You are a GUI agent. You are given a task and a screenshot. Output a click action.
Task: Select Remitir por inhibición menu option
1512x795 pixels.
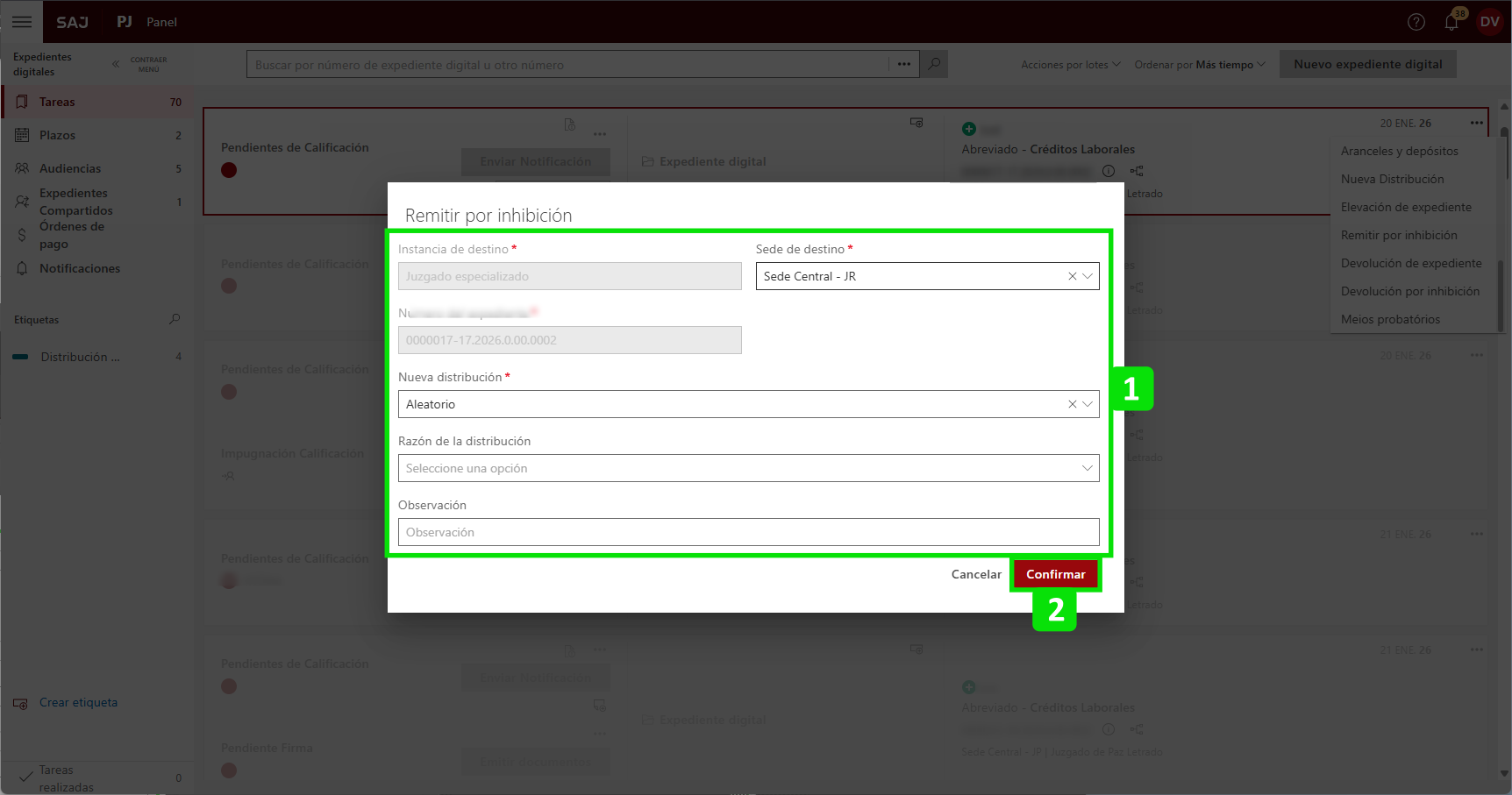(x=1398, y=235)
